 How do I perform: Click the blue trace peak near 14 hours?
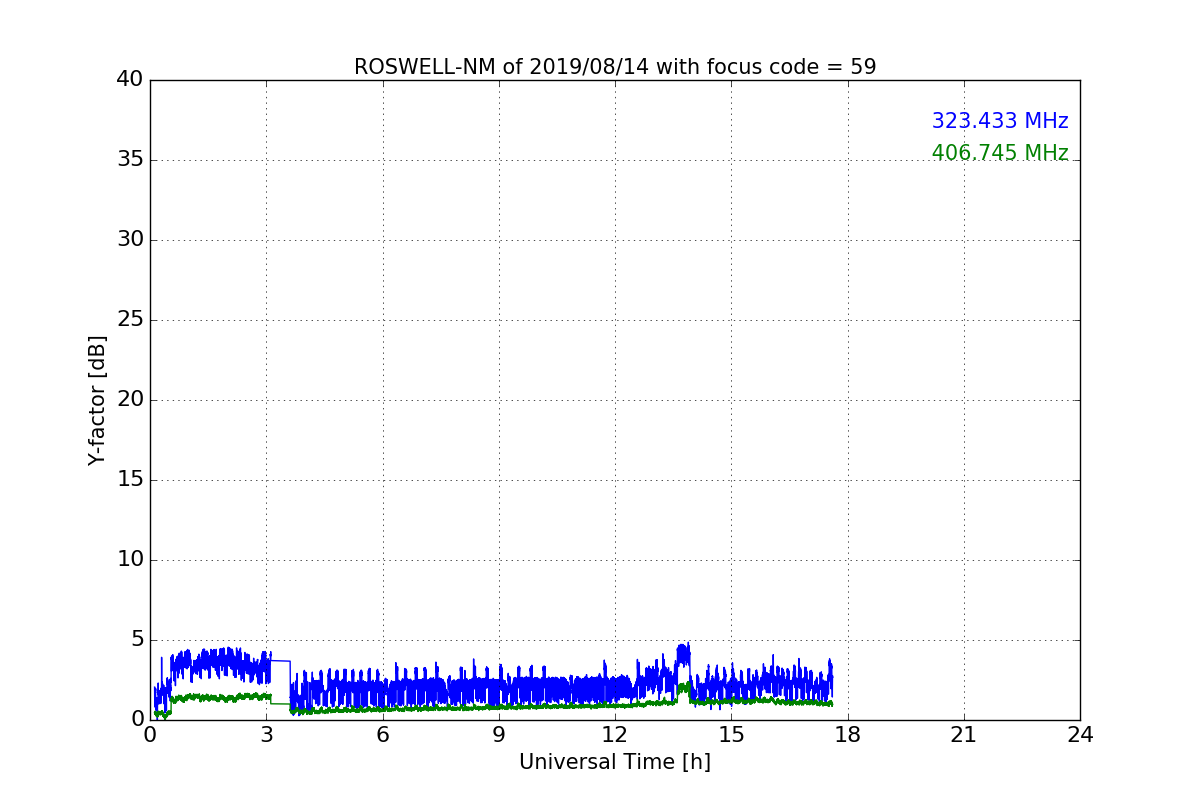point(683,653)
